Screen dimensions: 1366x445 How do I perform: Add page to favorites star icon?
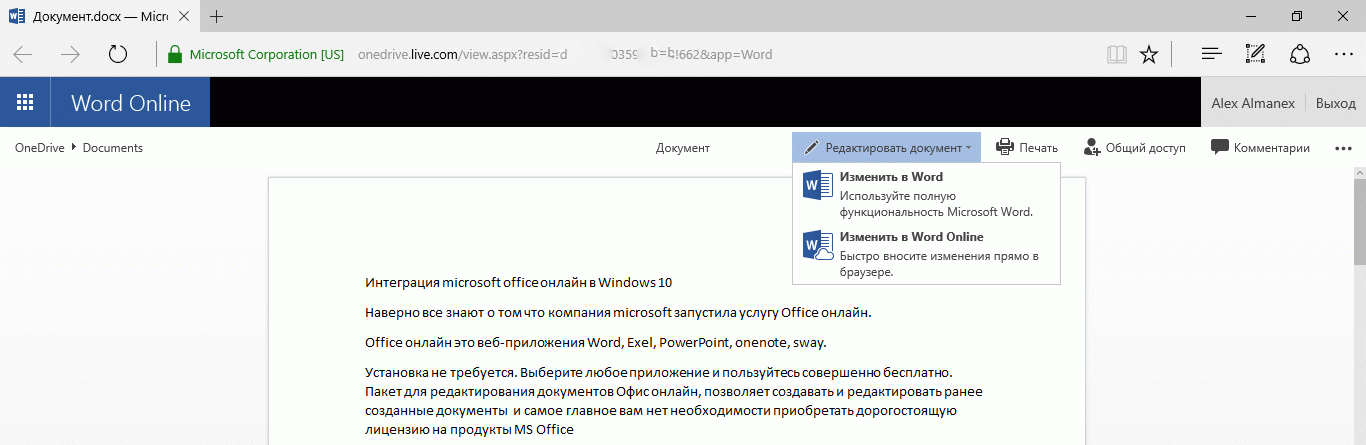tap(1149, 55)
